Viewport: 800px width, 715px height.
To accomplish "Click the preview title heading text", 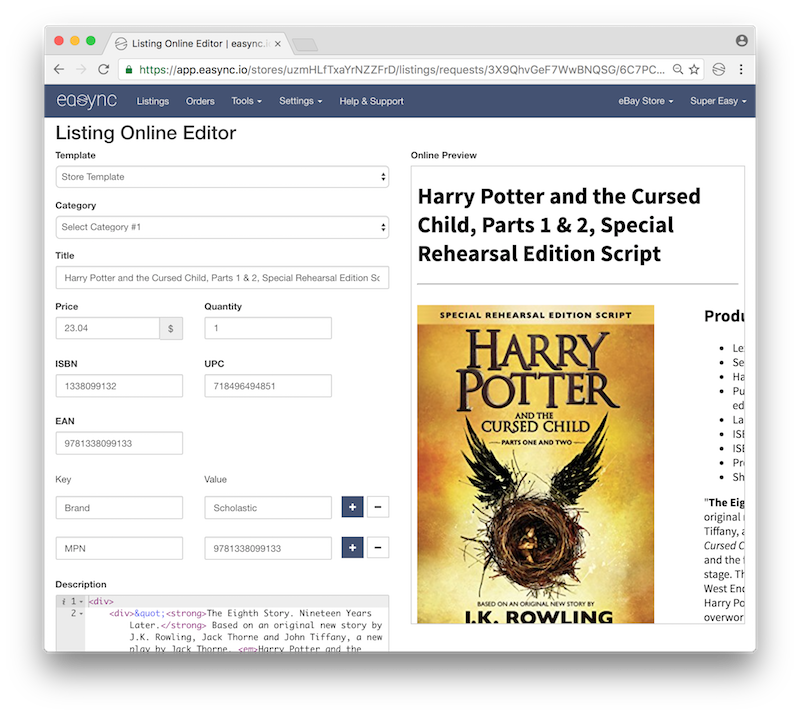I will [x=559, y=225].
